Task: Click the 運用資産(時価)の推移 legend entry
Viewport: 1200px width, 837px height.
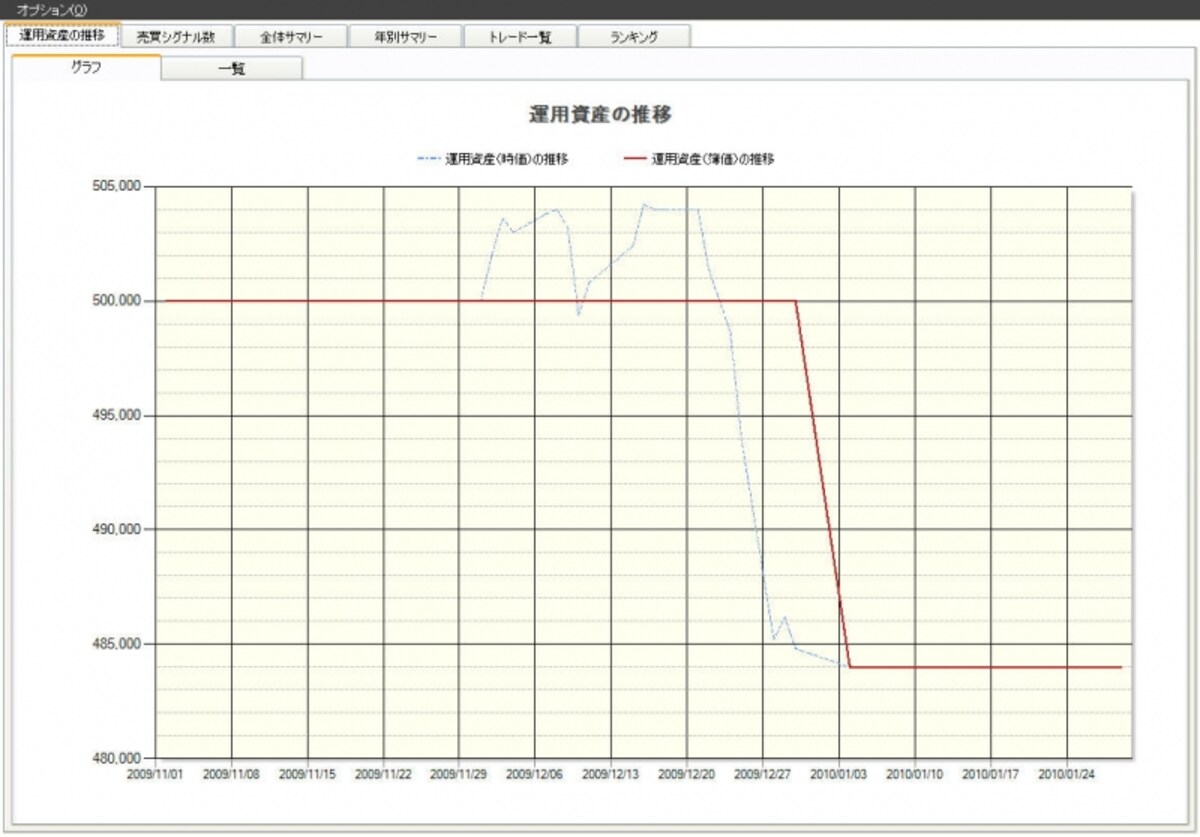Action: [x=507, y=158]
